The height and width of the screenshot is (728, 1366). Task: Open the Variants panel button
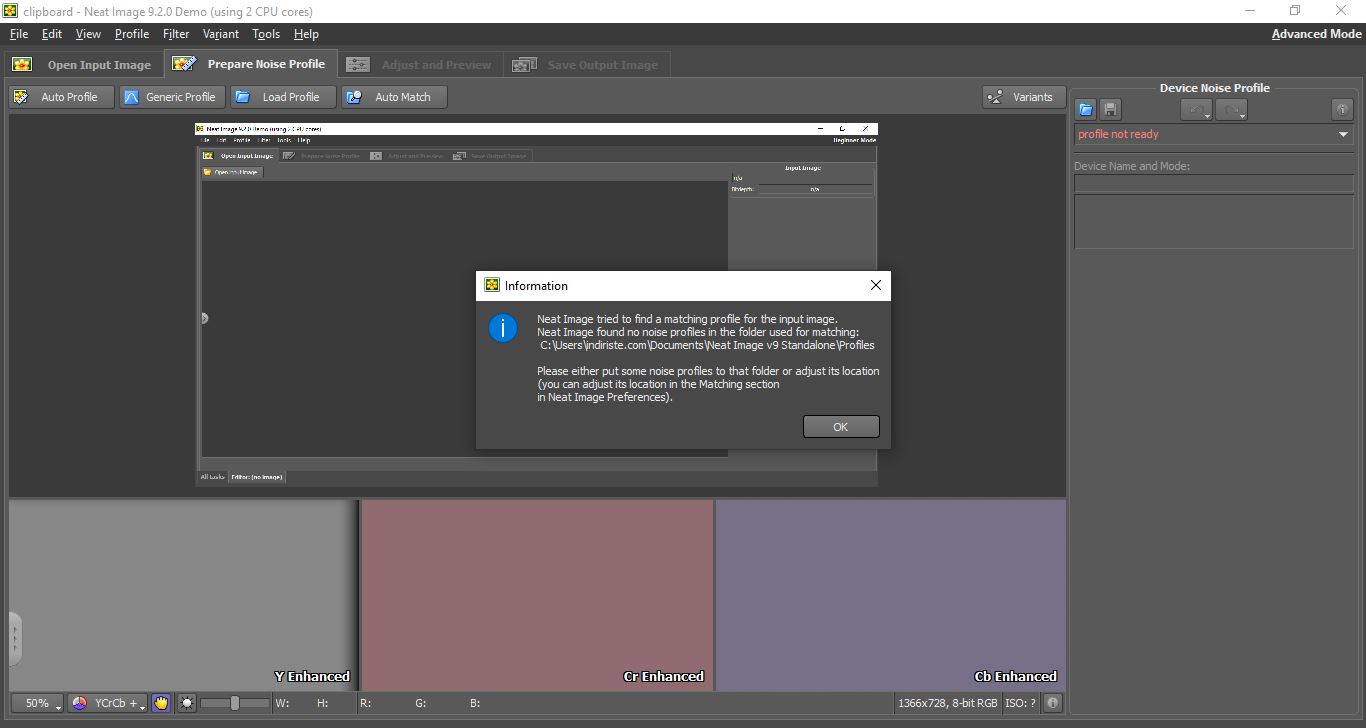pos(1022,97)
